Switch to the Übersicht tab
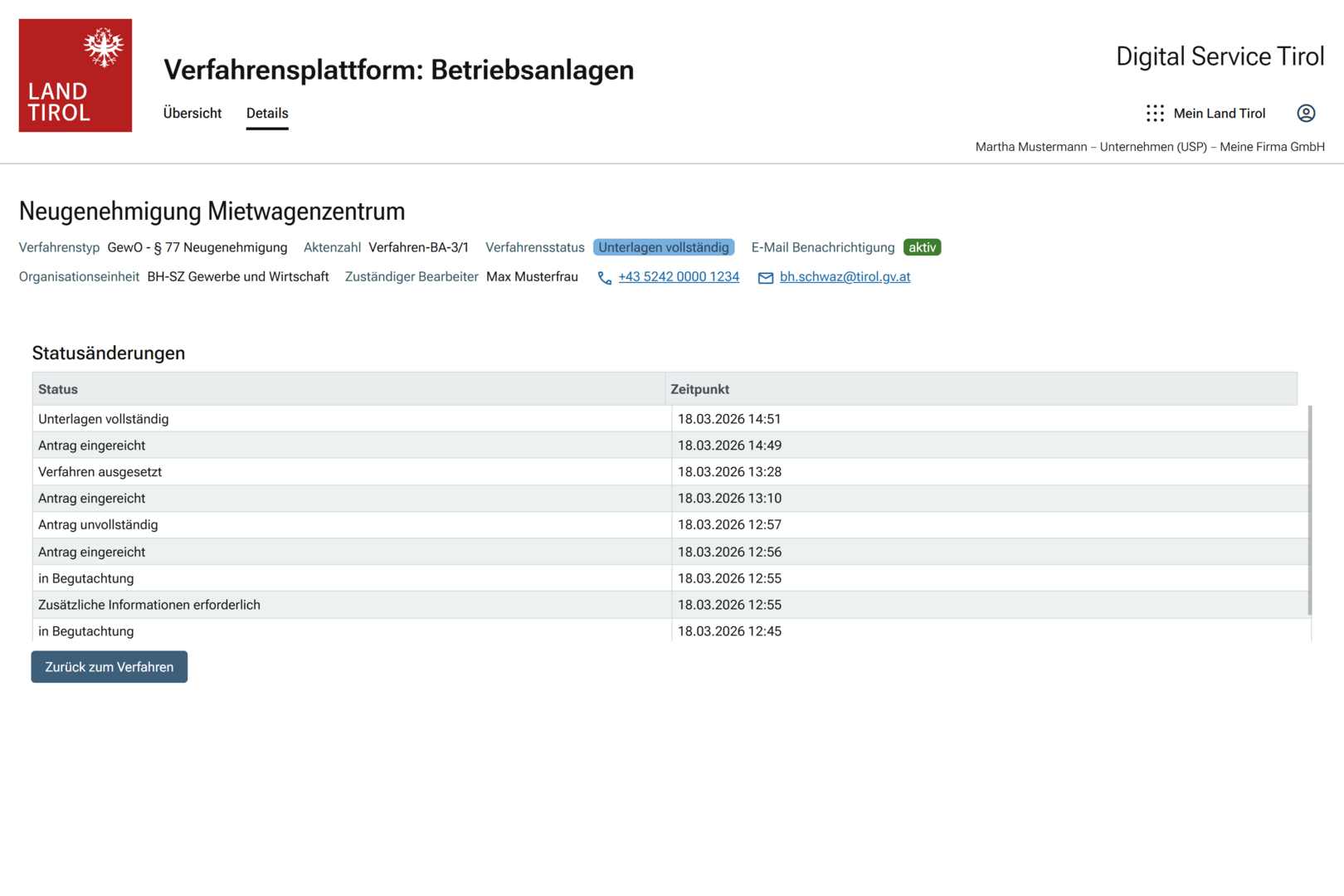The width and height of the screenshot is (1344, 896). (x=192, y=114)
